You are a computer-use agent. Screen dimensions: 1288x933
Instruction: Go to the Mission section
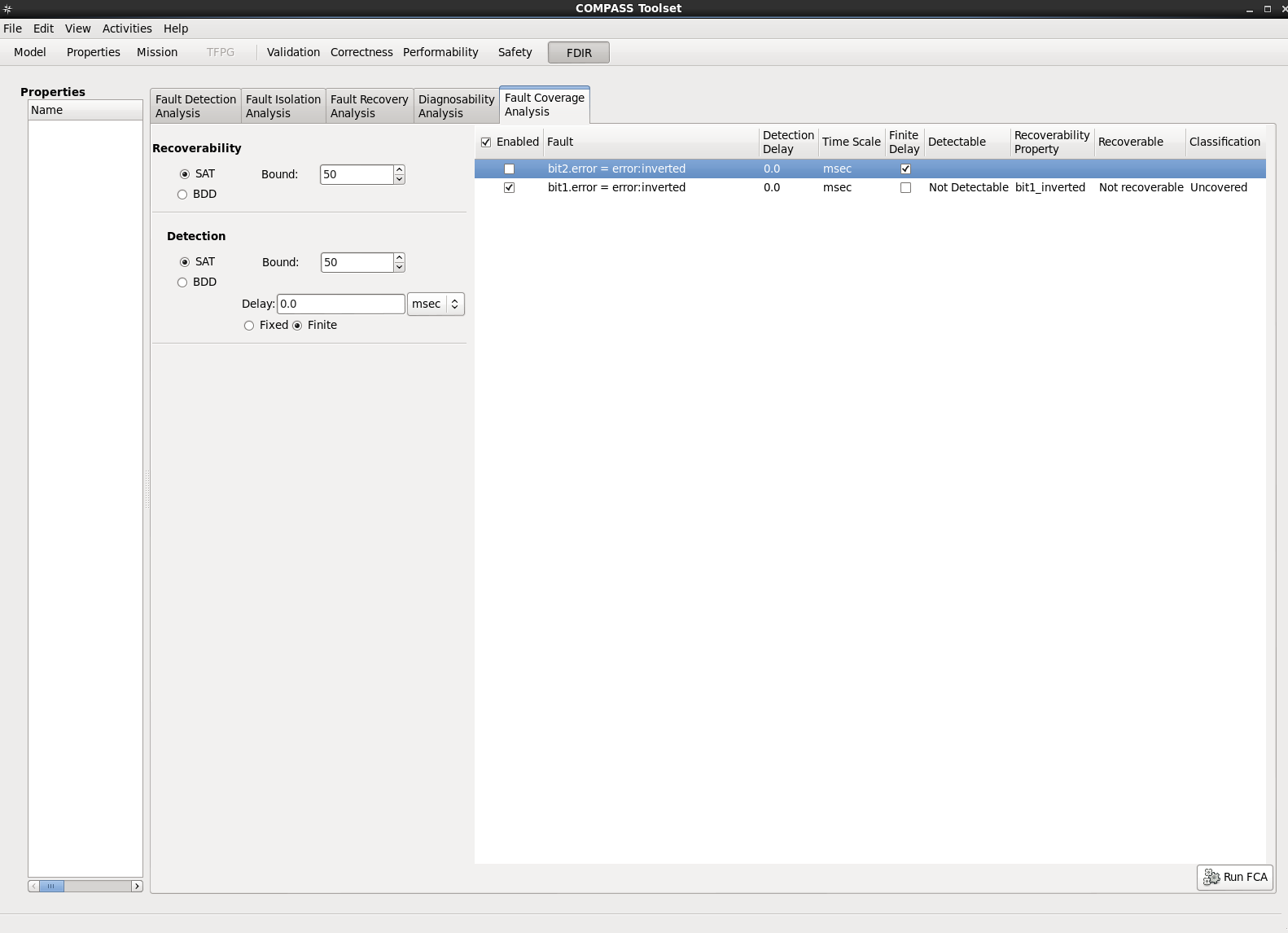pos(157,52)
